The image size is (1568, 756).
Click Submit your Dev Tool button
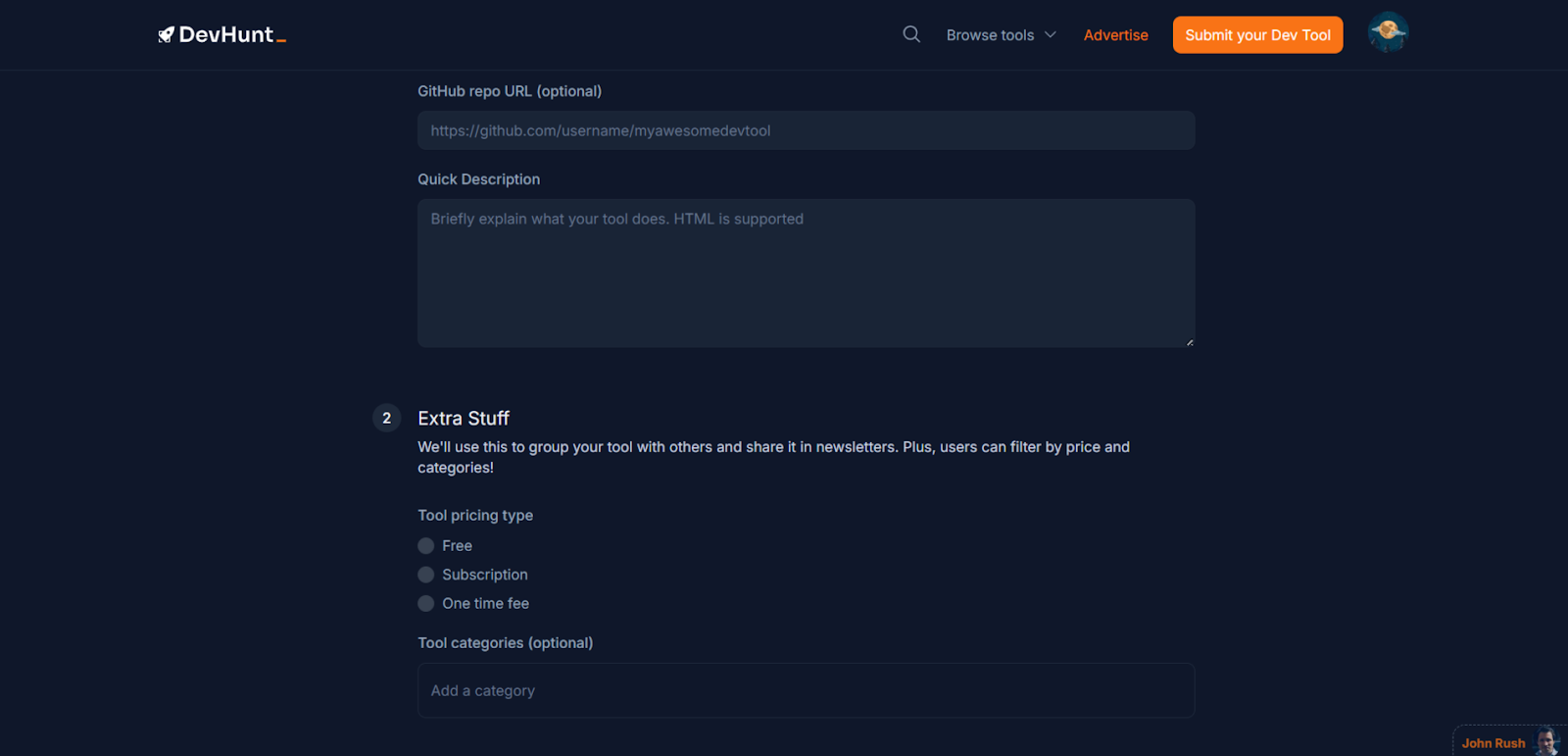[1257, 35]
